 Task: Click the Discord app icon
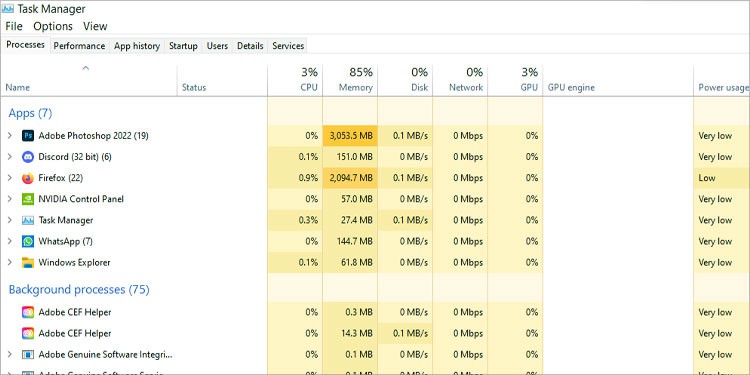28,157
